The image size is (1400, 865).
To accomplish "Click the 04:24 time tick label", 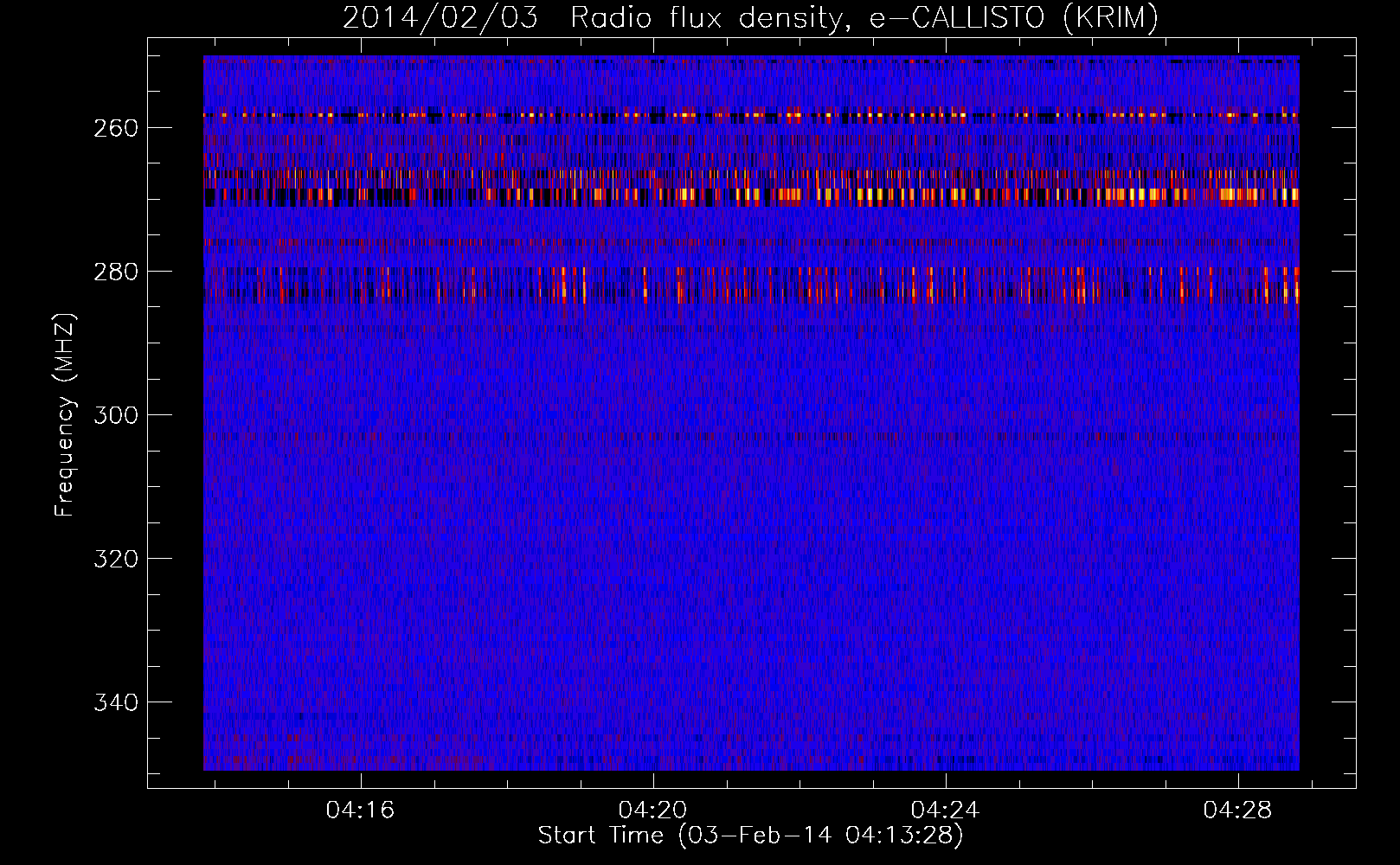I will [945, 810].
